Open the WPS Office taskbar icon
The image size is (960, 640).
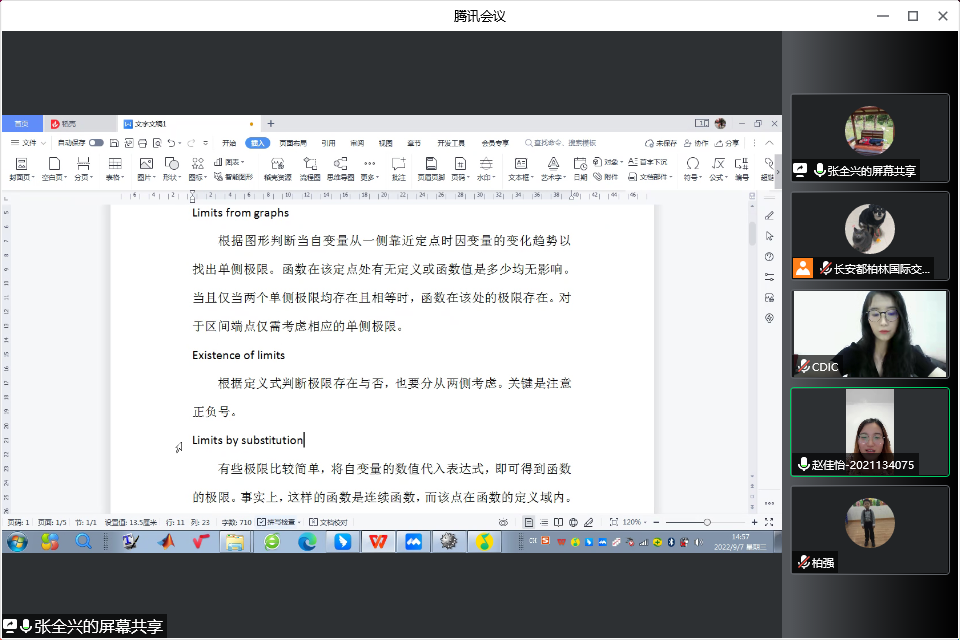378,541
